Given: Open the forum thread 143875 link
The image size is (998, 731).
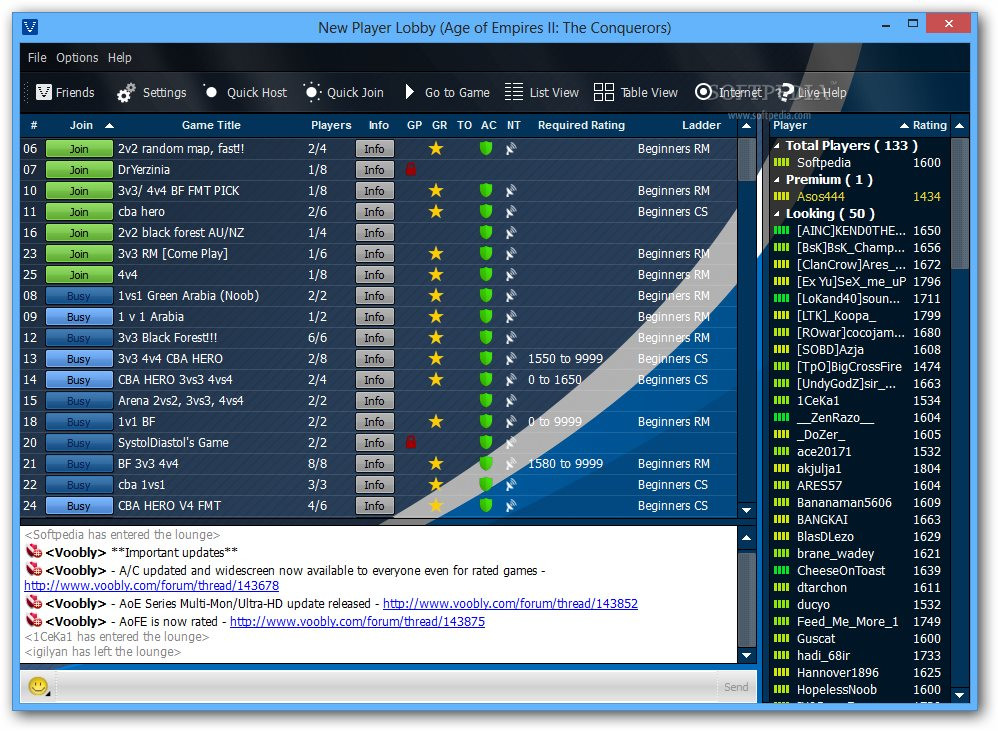Looking at the screenshot, I should click(357, 621).
